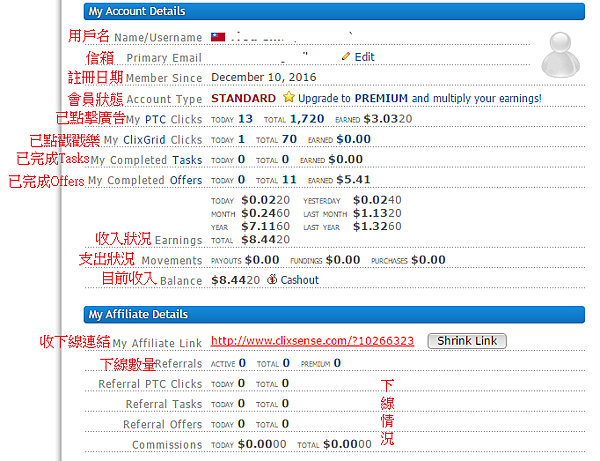Image resolution: width=600 pixels, height=461 pixels.
Task: Click the PTC earned amount $3.0320
Action: (x=388, y=119)
